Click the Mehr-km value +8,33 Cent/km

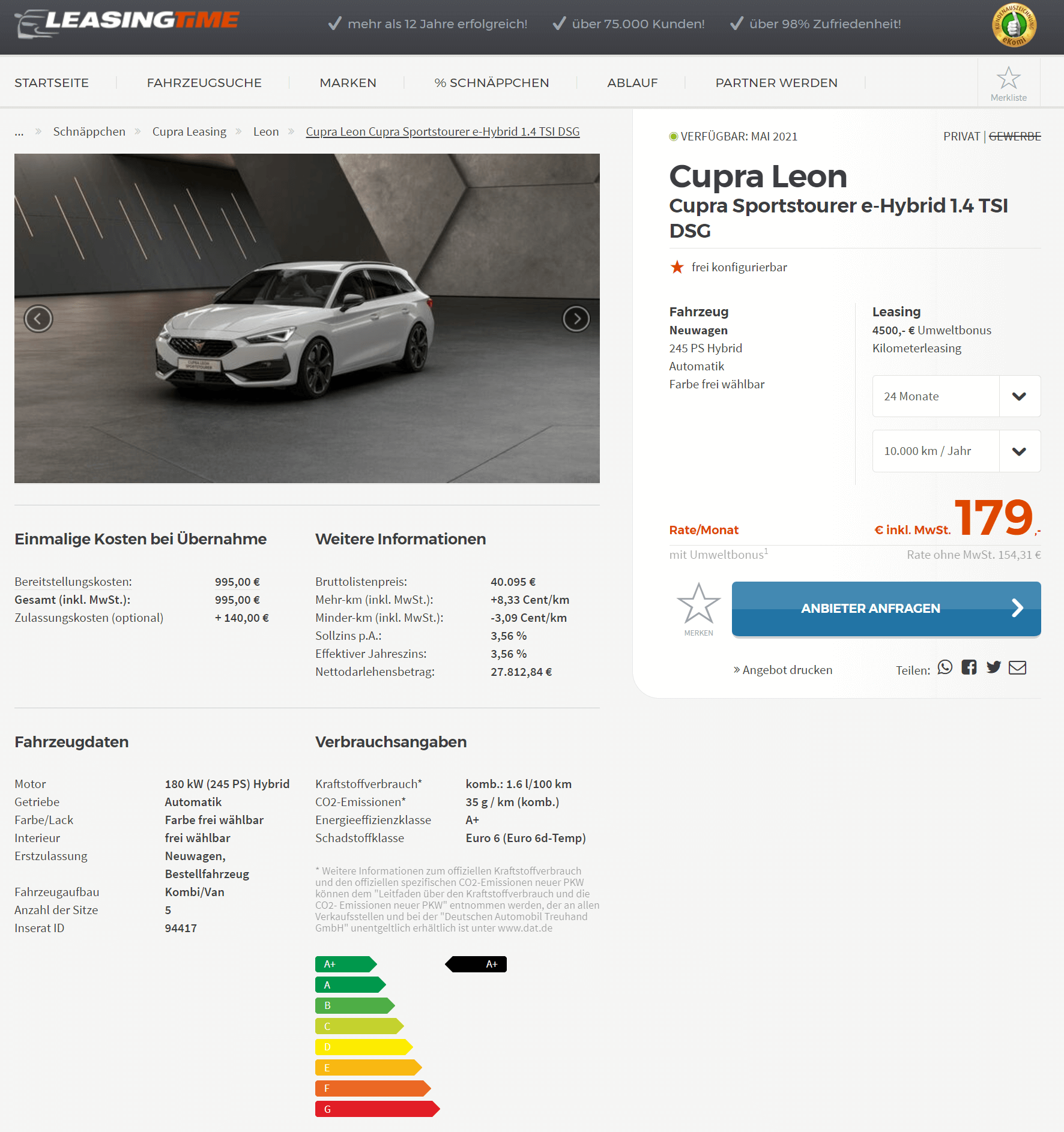(530, 600)
